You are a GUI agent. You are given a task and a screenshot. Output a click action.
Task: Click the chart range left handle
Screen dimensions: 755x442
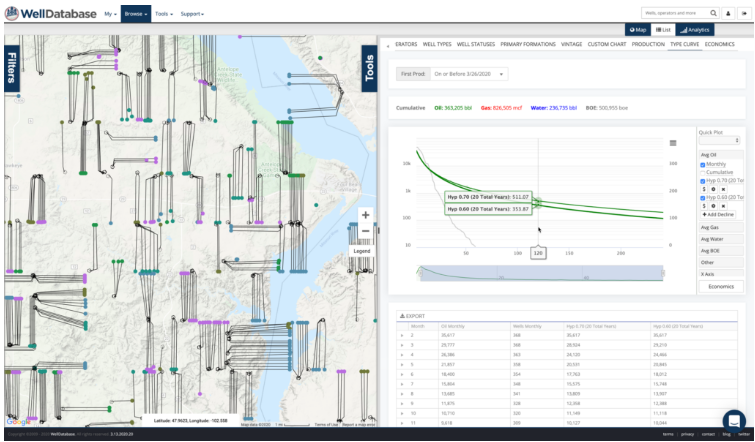pyautogui.click(x=420, y=273)
